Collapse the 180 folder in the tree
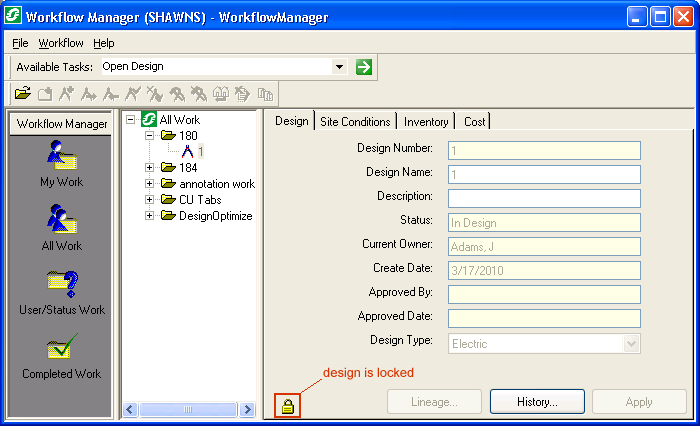This screenshot has height=426, width=700. 150,135
